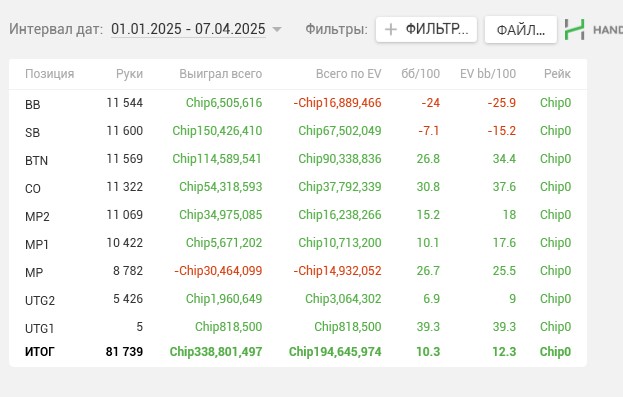Click the ИТОГ totals row
This screenshot has height=397, width=623.
click(x=298, y=352)
